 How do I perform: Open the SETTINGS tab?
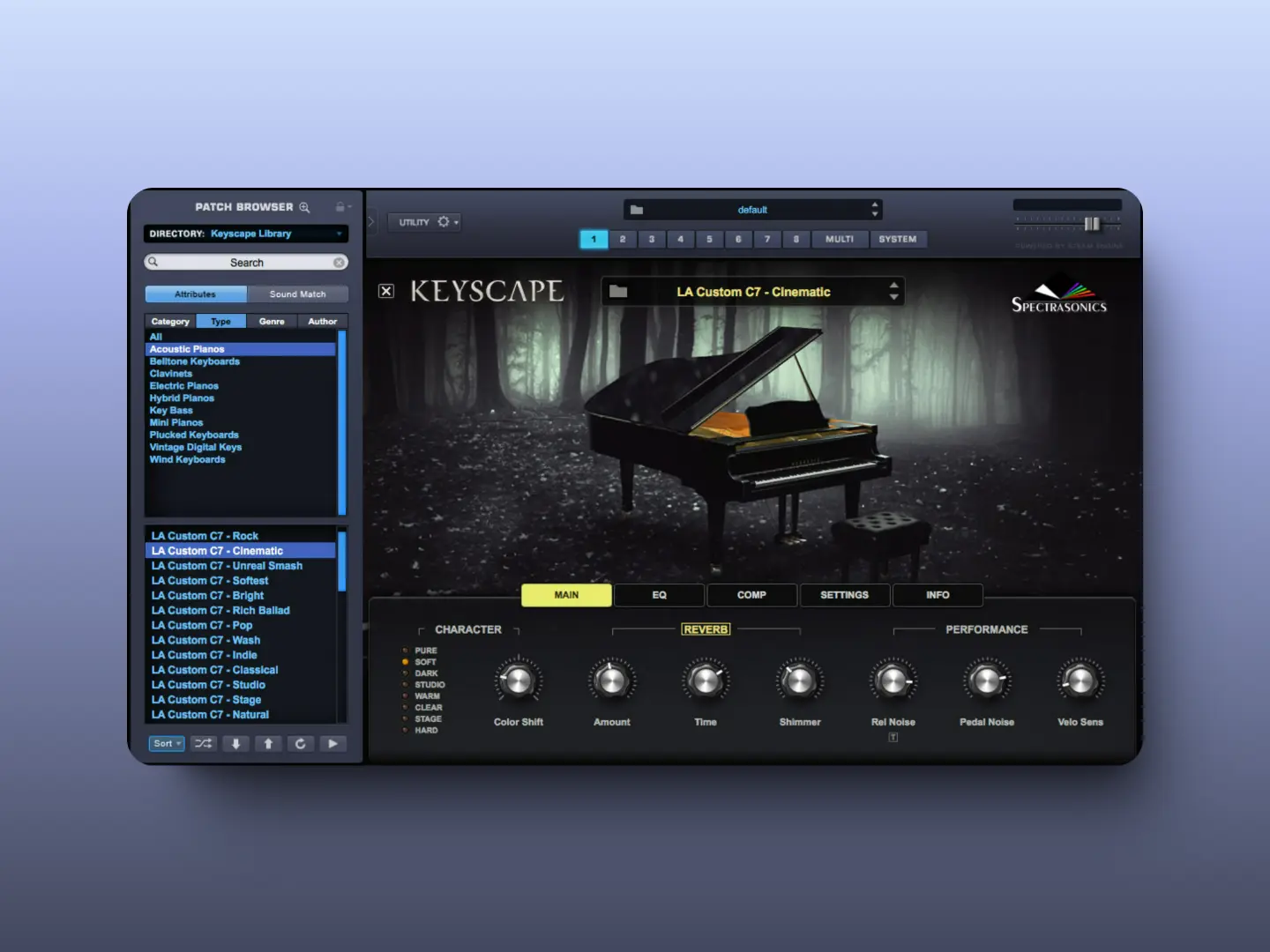tap(845, 595)
